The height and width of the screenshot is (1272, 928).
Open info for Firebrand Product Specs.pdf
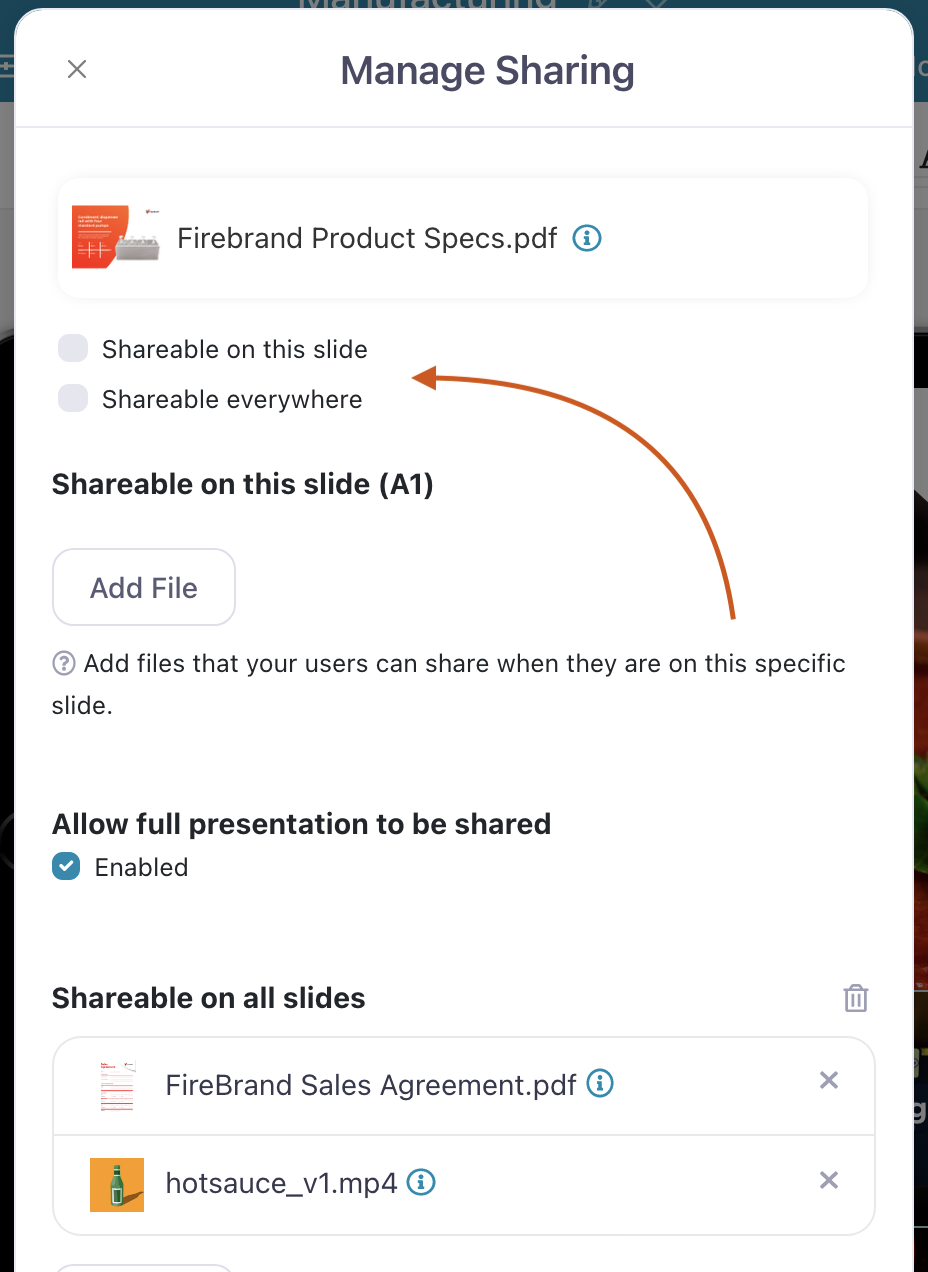pyautogui.click(x=587, y=238)
